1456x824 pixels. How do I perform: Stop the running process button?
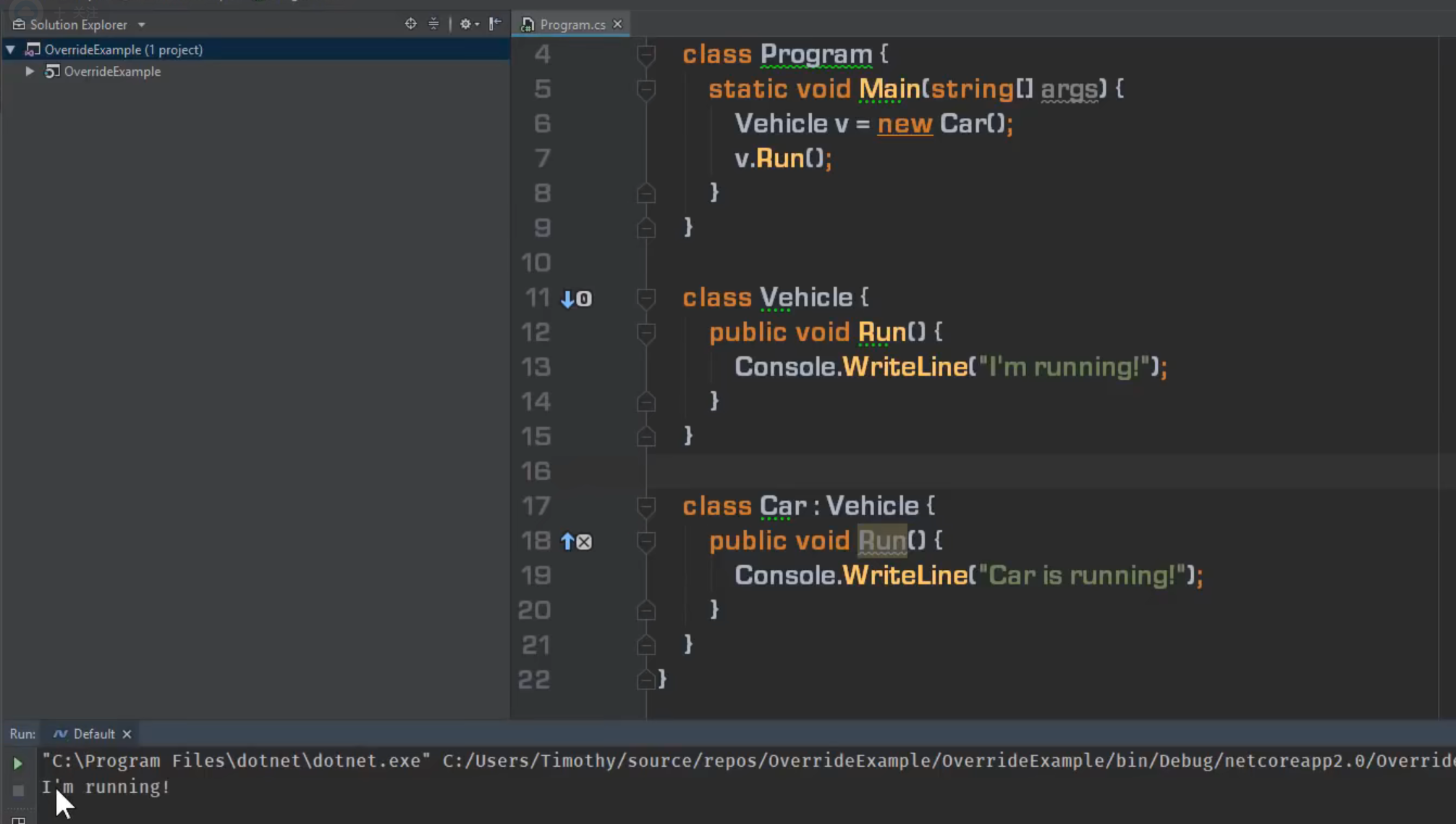click(18, 790)
